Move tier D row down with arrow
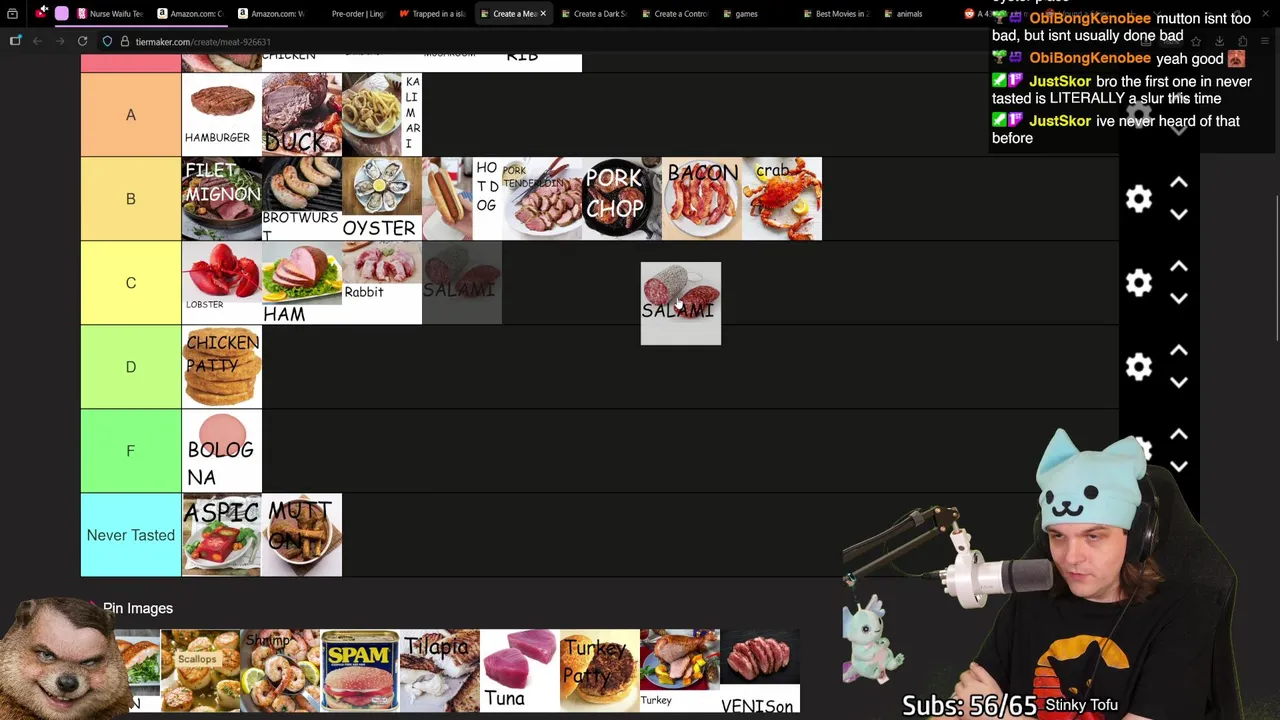 (x=1179, y=382)
